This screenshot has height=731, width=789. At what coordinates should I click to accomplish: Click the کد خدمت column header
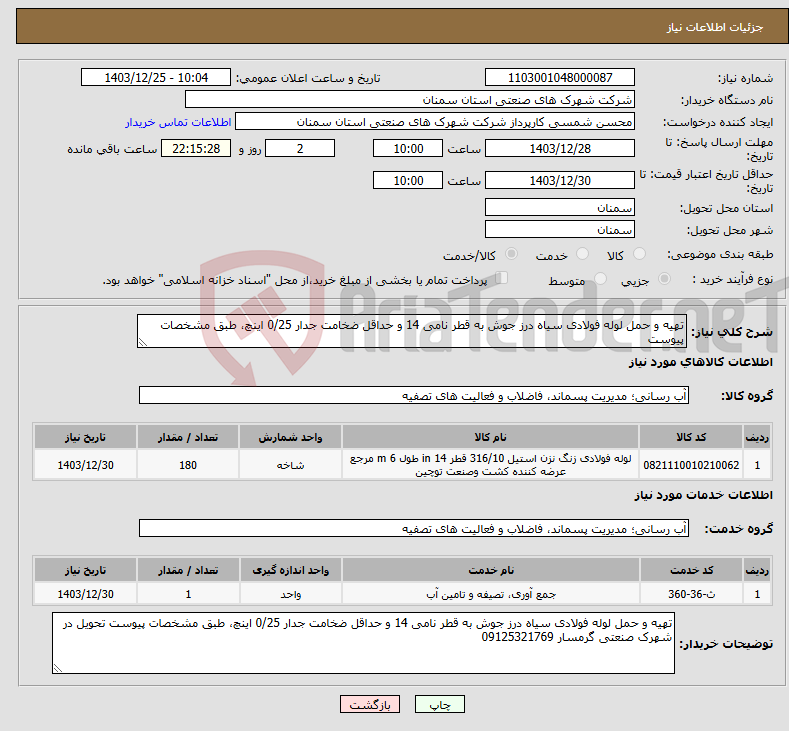pos(691,570)
